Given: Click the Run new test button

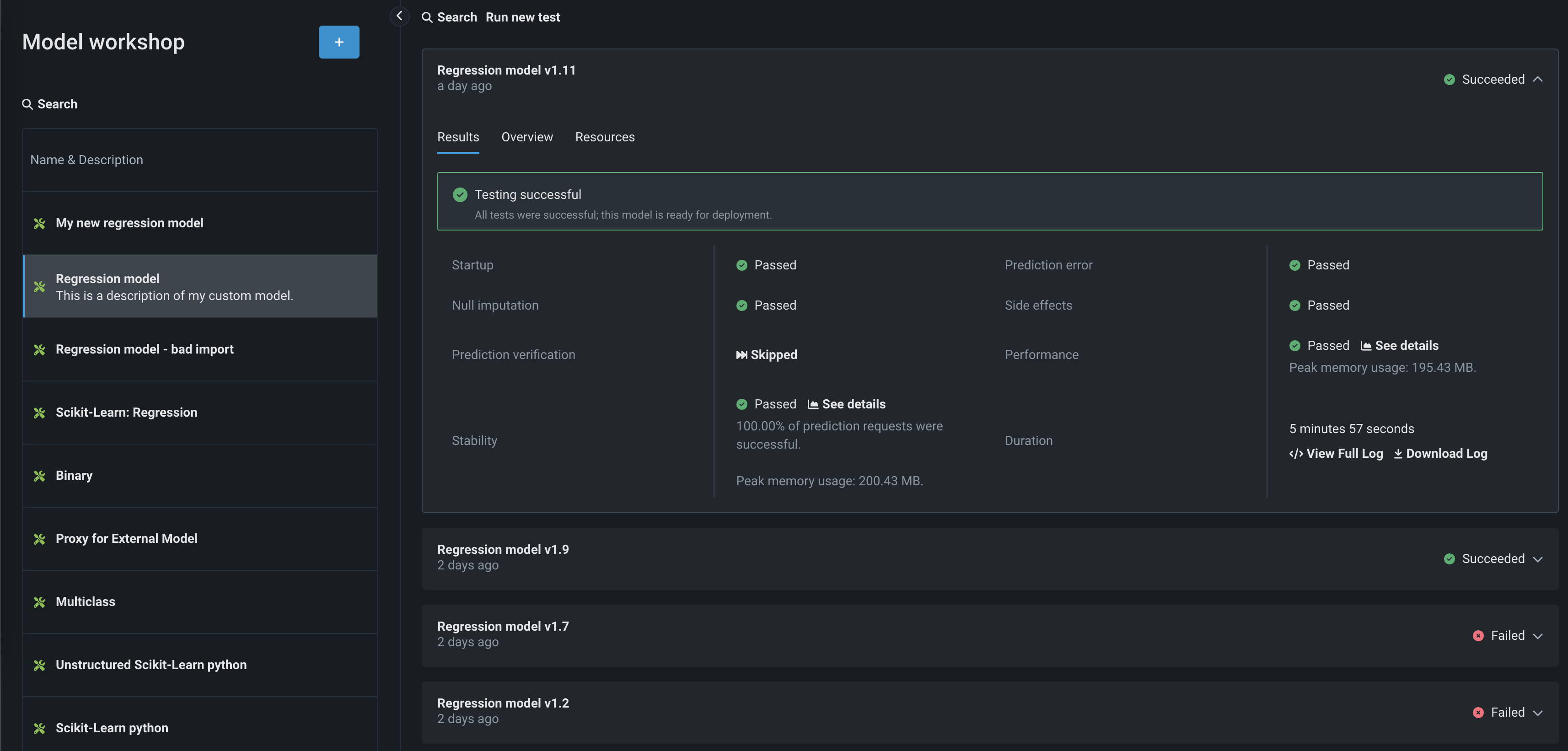Looking at the screenshot, I should 522,17.
